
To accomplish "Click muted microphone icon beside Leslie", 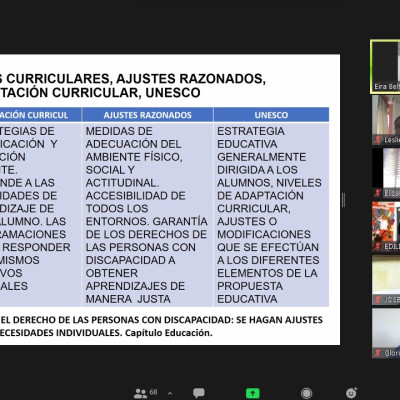I will [x=378, y=140].
